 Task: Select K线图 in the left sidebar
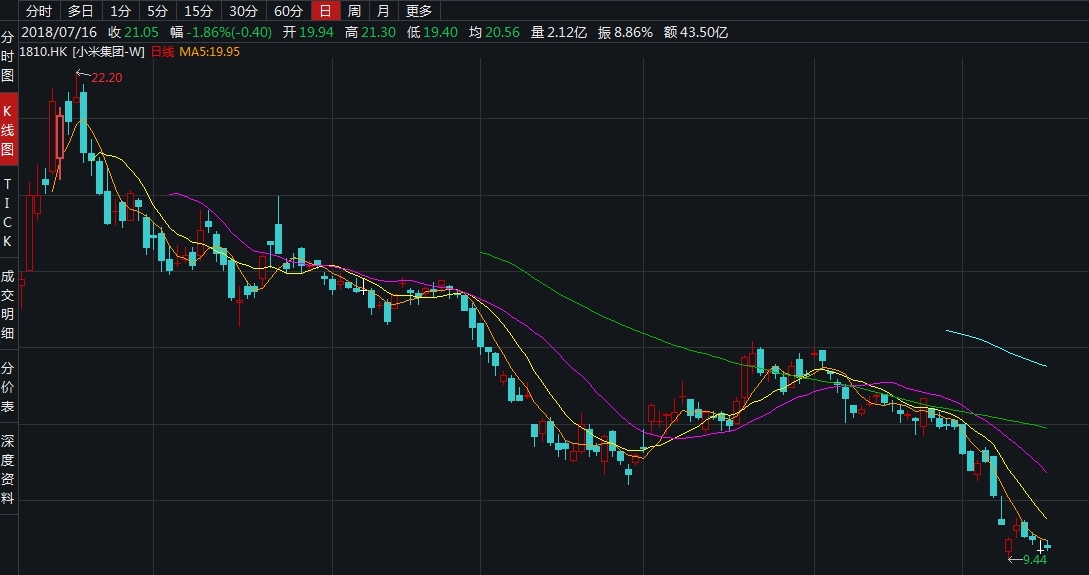(8, 130)
